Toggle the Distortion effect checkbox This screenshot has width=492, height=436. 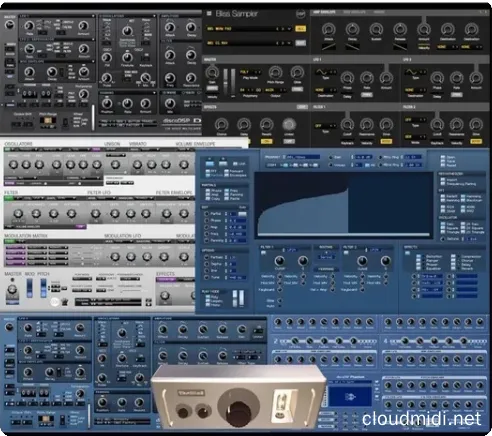419,256
